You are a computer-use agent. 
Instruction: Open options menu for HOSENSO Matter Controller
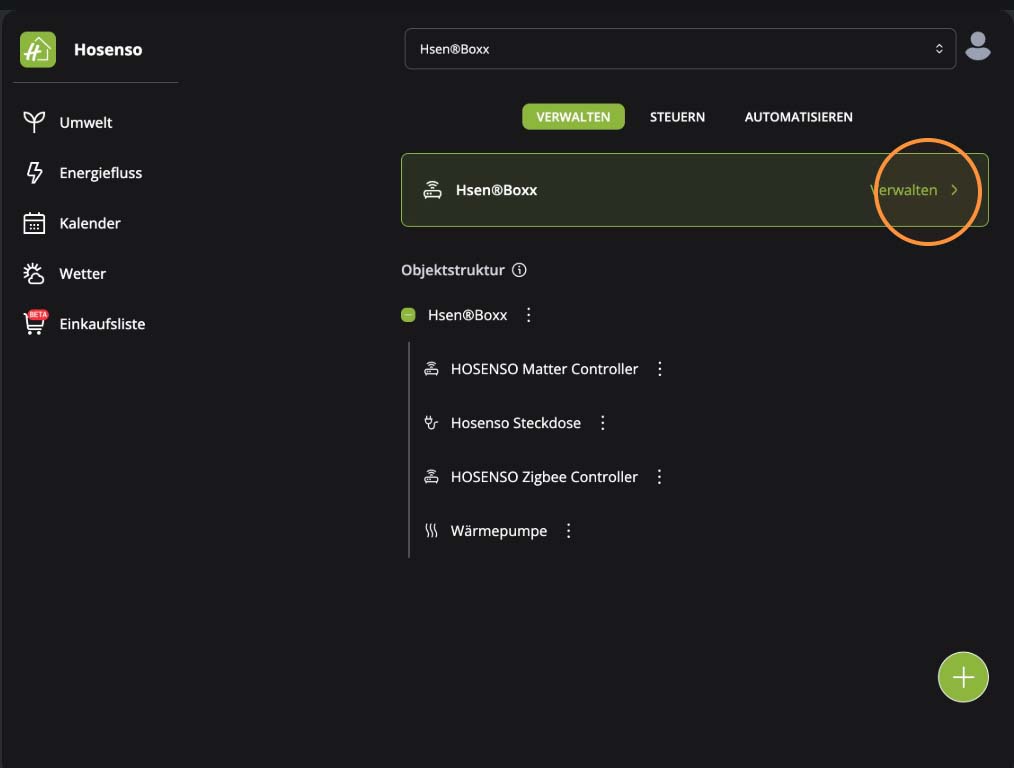pos(660,368)
